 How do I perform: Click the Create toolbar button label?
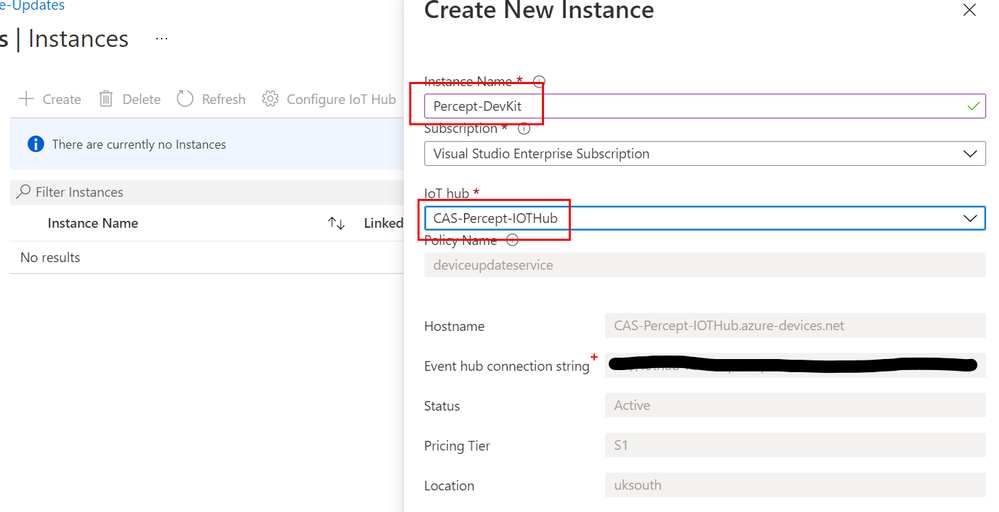tap(62, 99)
